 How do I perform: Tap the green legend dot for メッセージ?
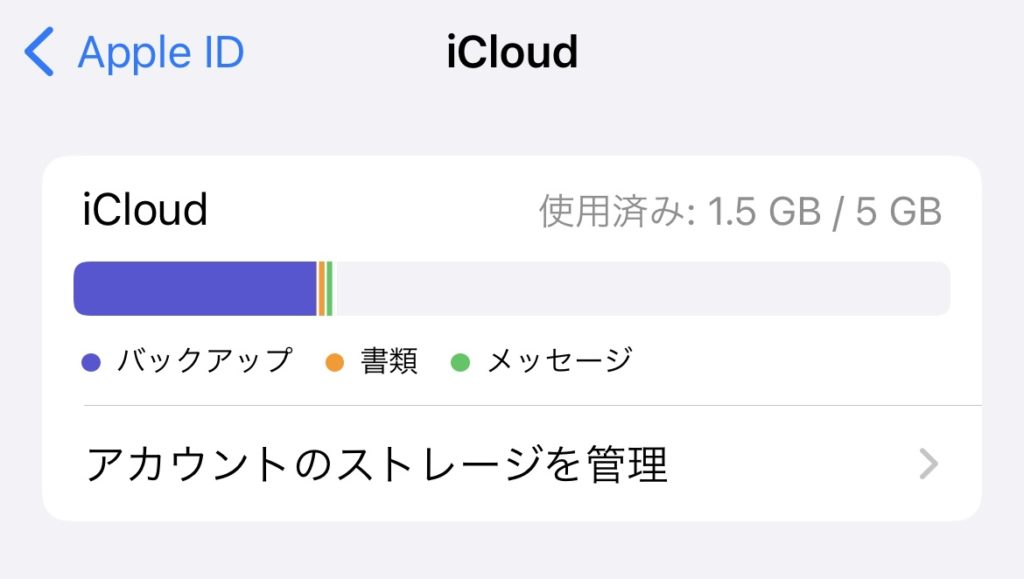click(x=460, y=362)
